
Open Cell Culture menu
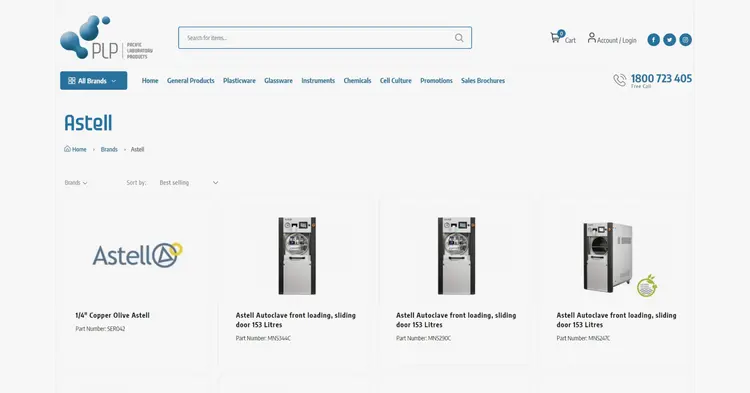pyautogui.click(x=396, y=80)
